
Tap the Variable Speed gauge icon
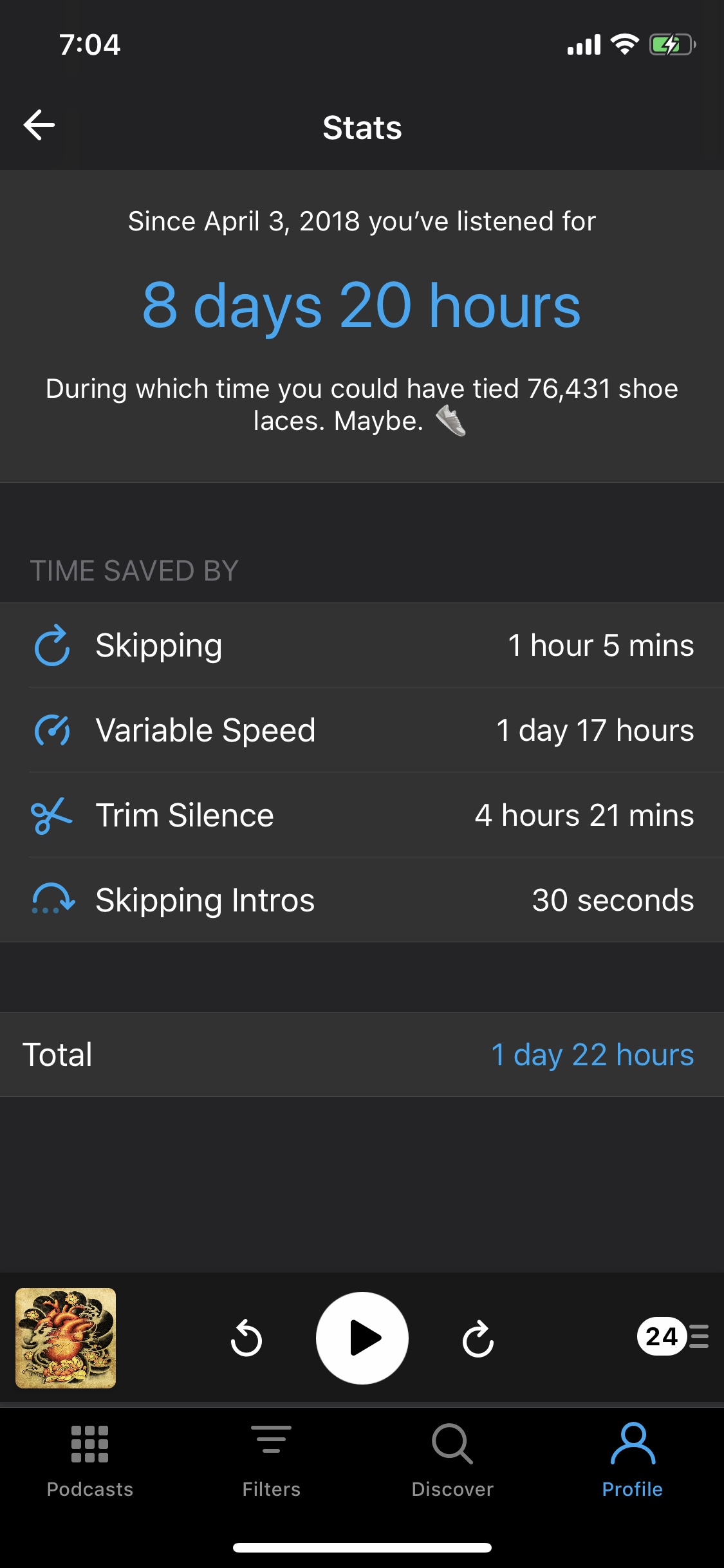[52, 730]
